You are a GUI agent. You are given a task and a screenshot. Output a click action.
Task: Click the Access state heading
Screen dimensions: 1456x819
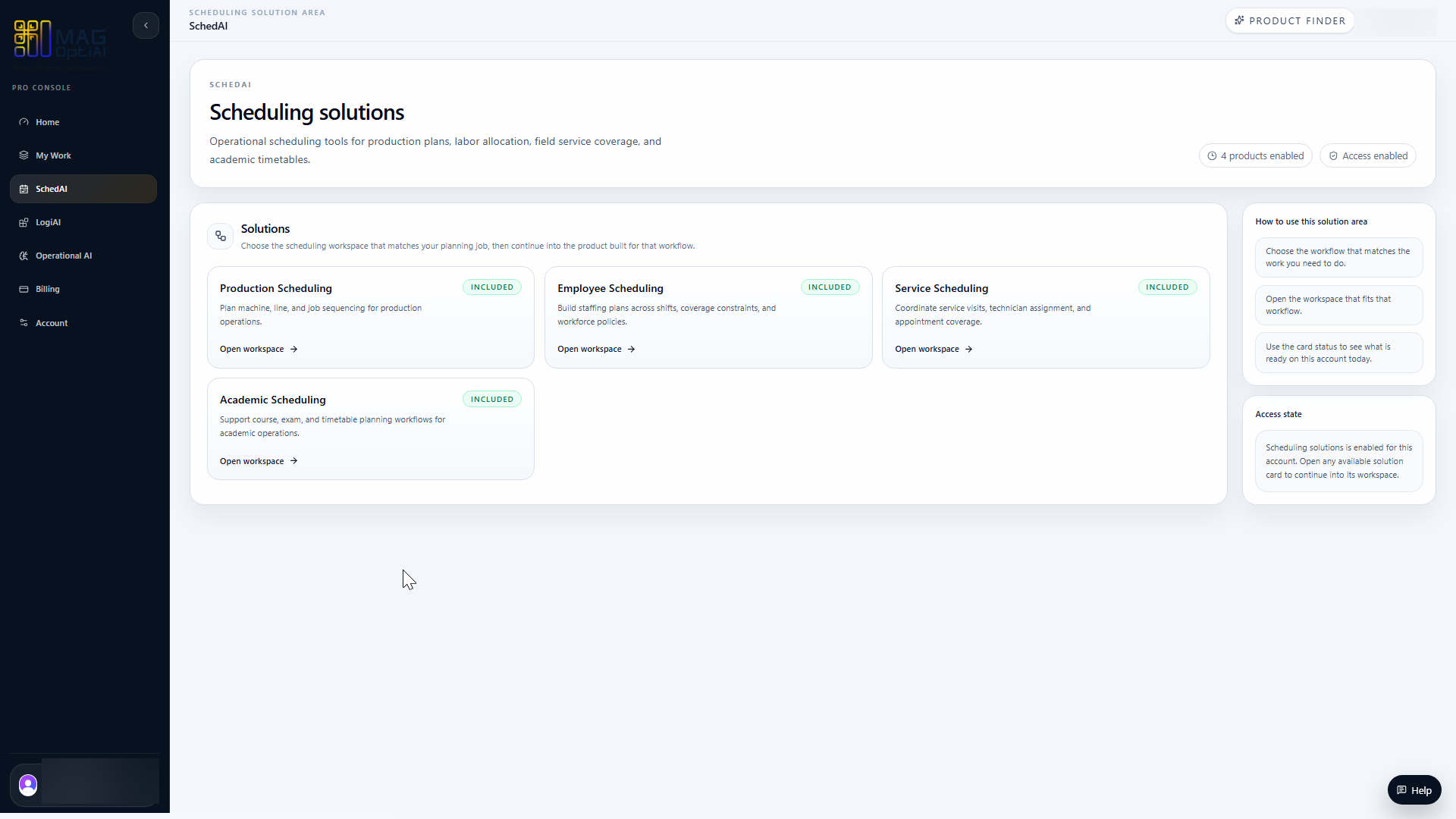pos(1279,414)
